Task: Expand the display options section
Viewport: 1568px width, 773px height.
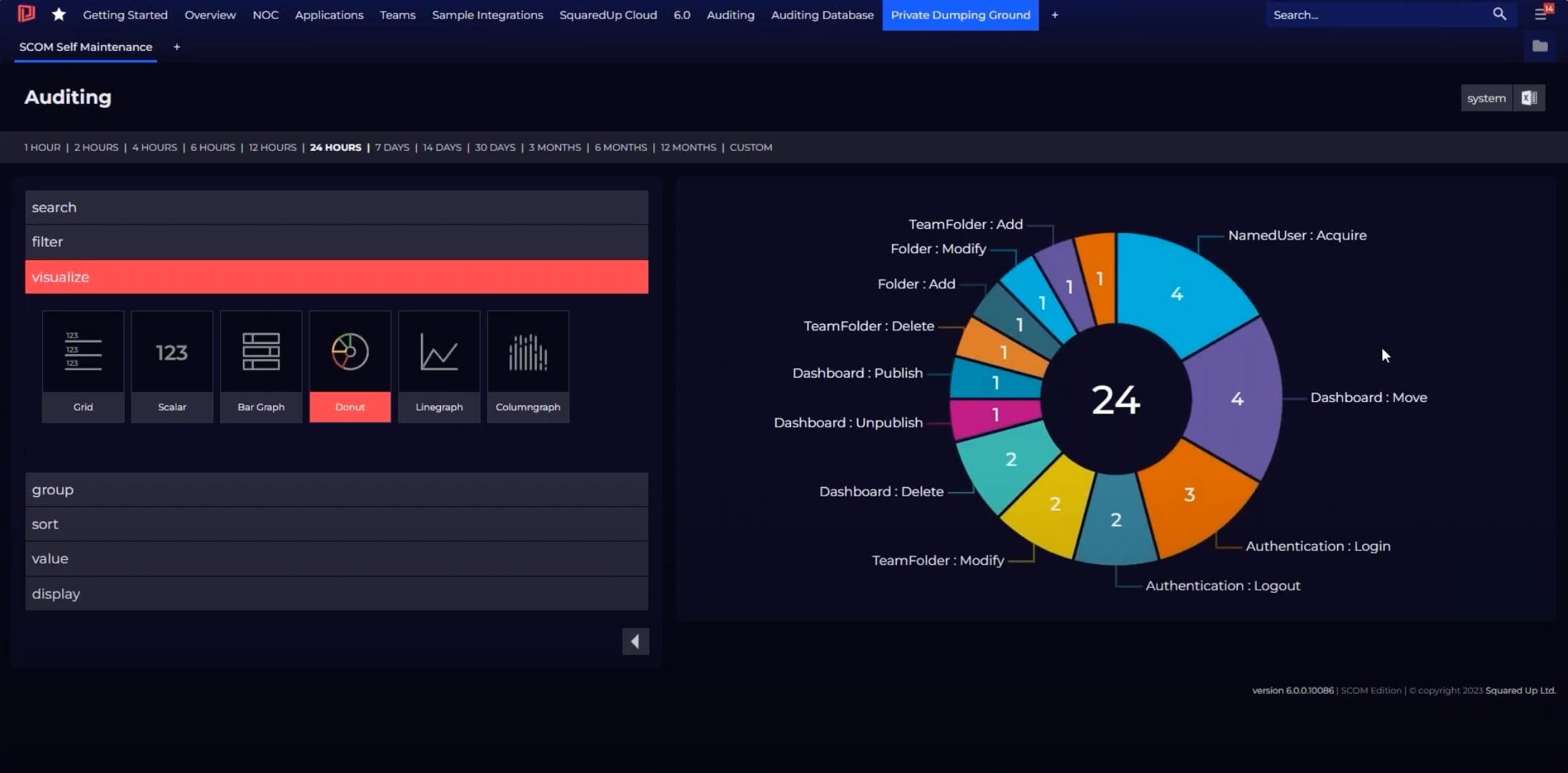Action: [x=336, y=593]
